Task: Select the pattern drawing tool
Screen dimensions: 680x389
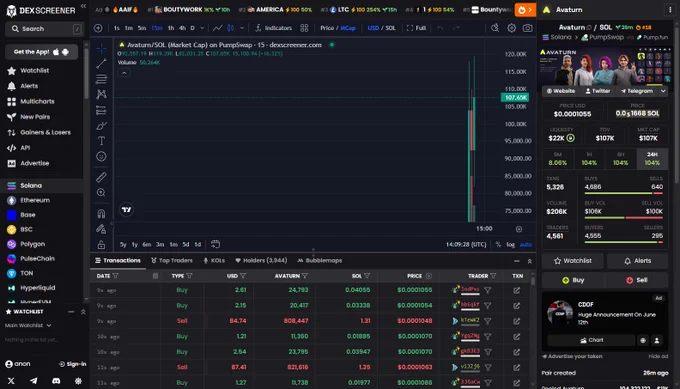Action: (101, 94)
